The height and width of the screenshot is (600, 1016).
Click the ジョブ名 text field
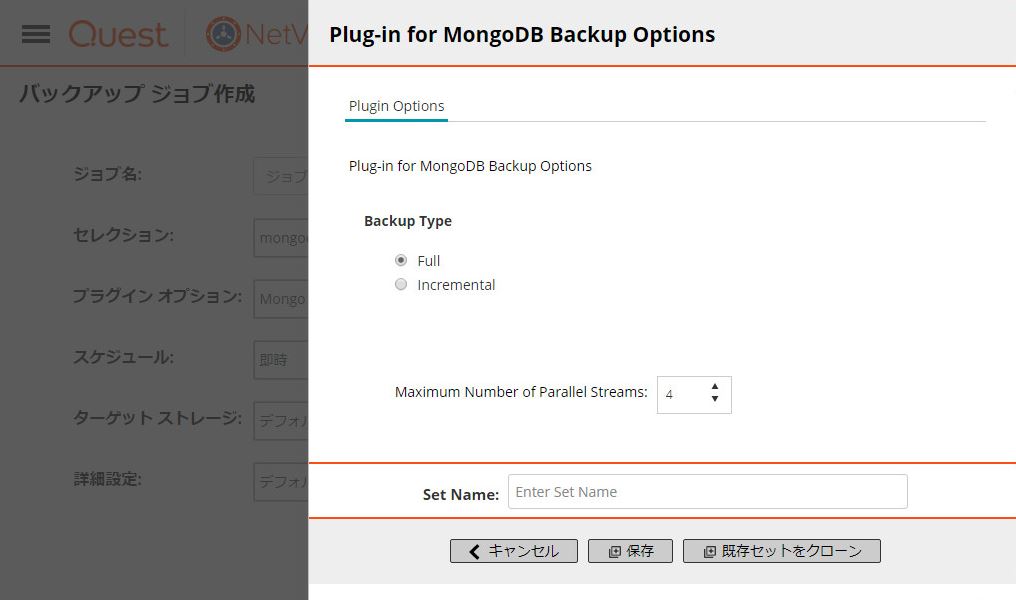(x=281, y=176)
